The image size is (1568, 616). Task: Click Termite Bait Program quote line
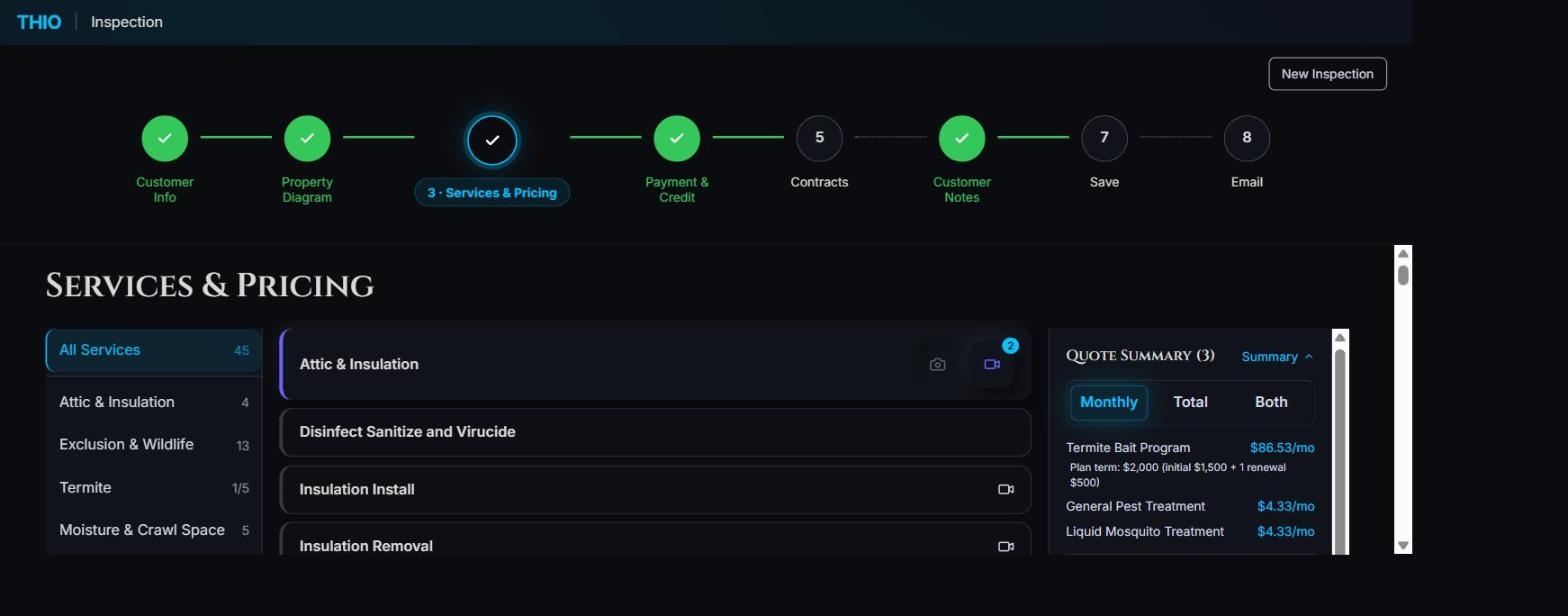(x=1190, y=448)
